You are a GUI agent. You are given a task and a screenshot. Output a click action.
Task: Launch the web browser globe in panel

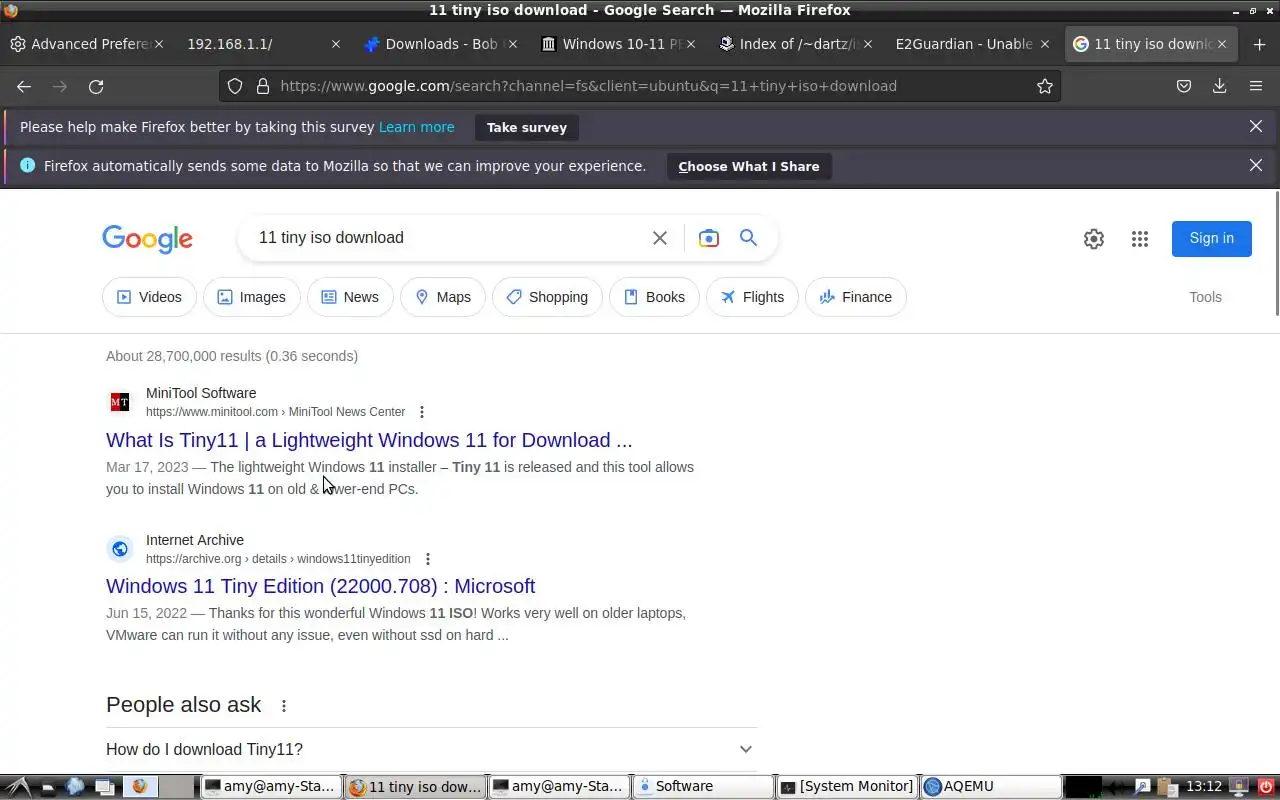click(75, 787)
